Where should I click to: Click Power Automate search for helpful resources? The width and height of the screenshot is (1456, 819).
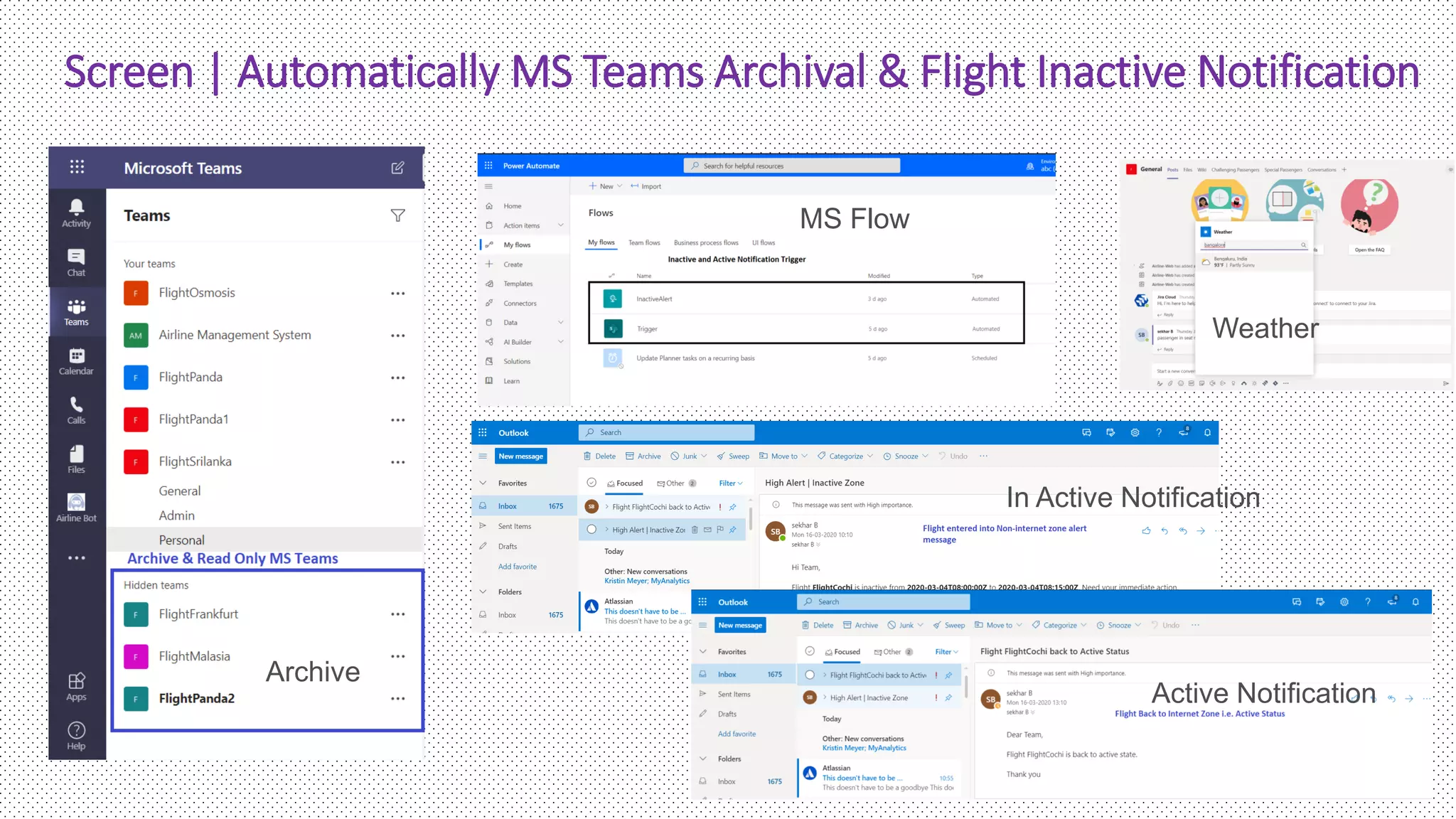point(792,166)
